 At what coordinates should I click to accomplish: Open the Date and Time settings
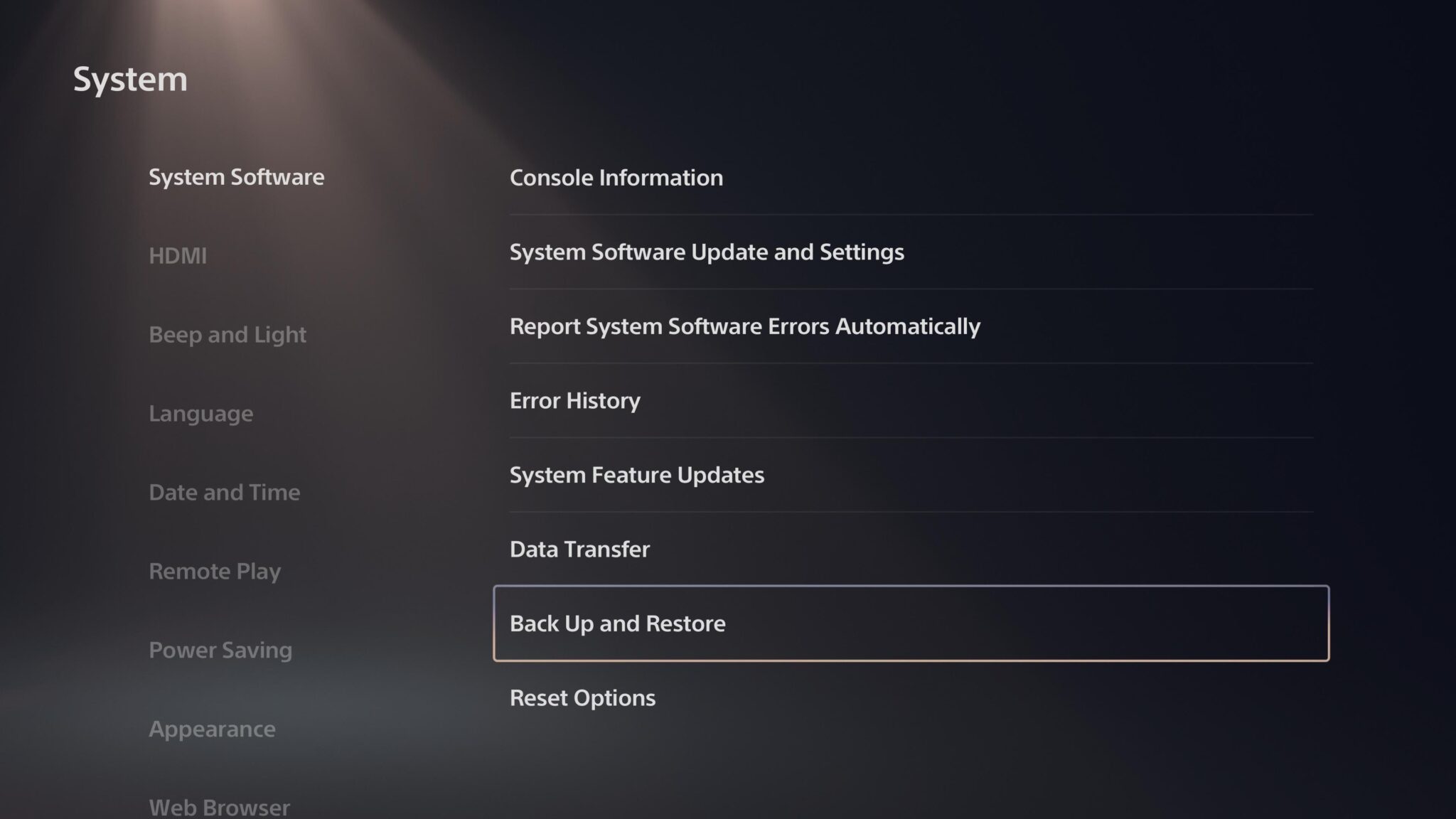pyautogui.click(x=225, y=492)
